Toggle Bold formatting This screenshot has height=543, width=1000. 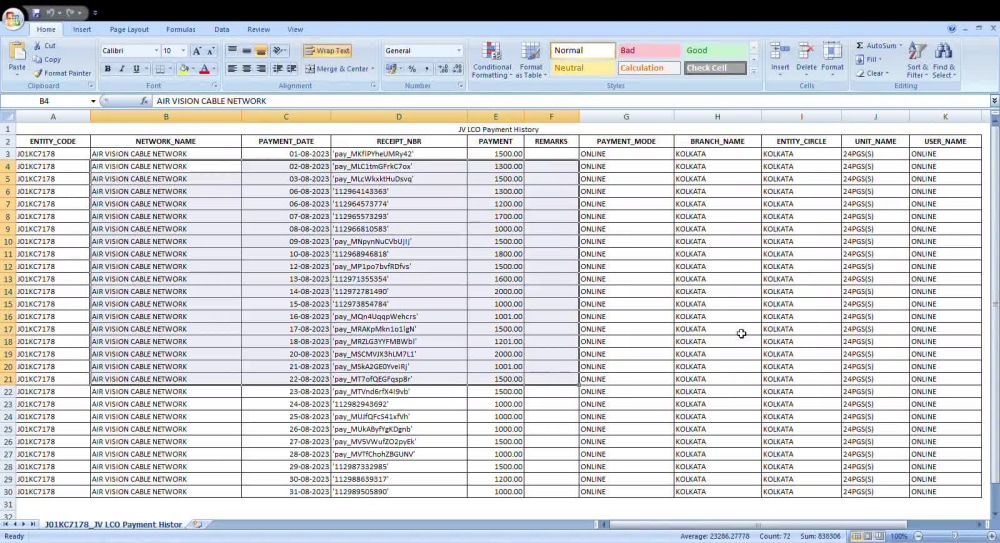[107, 68]
